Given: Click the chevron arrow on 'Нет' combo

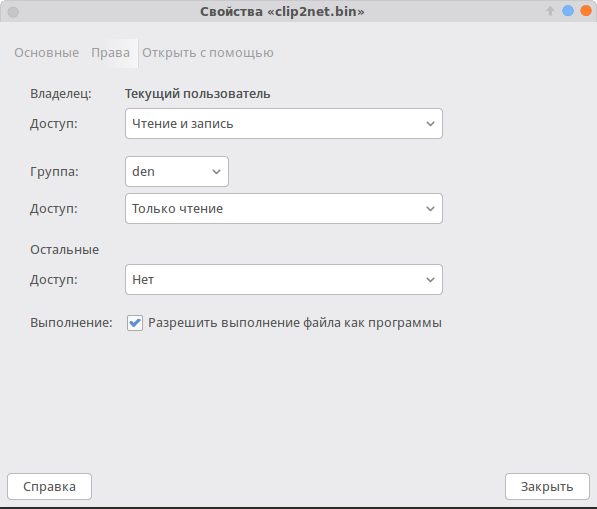Looking at the screenshot, I should pos(430,280).
